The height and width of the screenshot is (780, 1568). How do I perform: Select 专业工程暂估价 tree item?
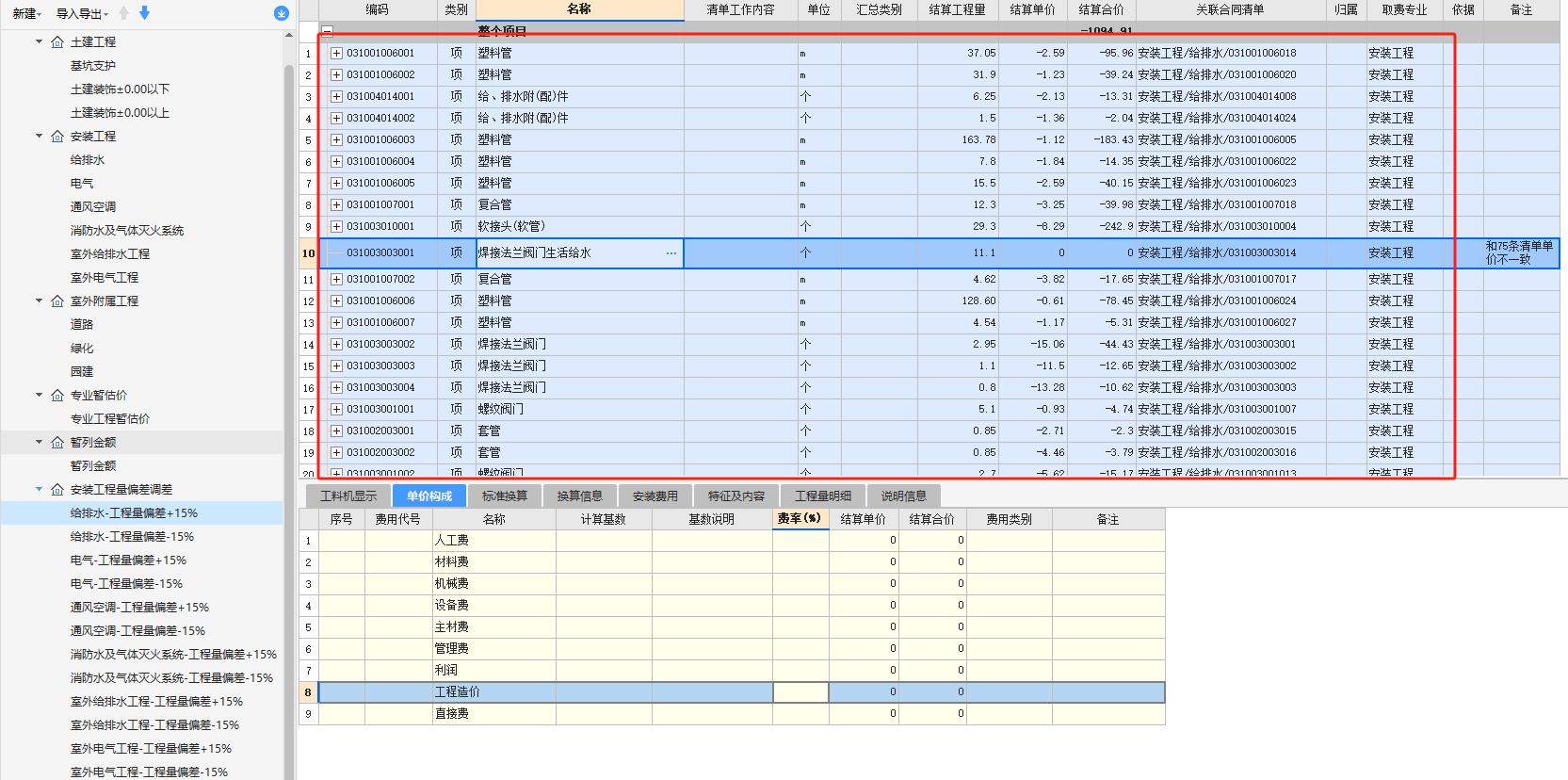[x=109, y=418]
